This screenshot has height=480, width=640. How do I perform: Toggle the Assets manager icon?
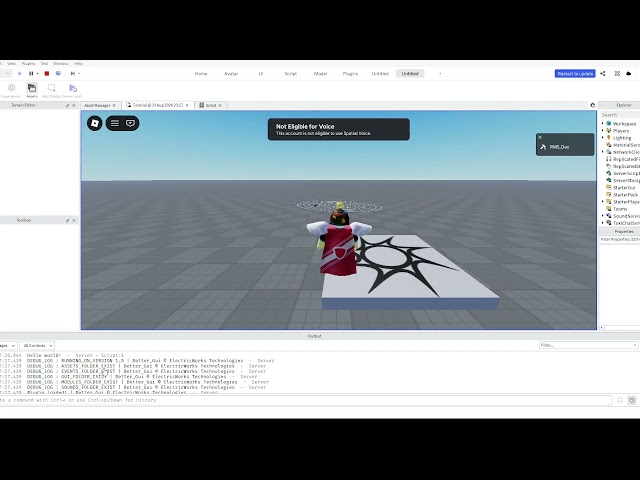point(32,88)
